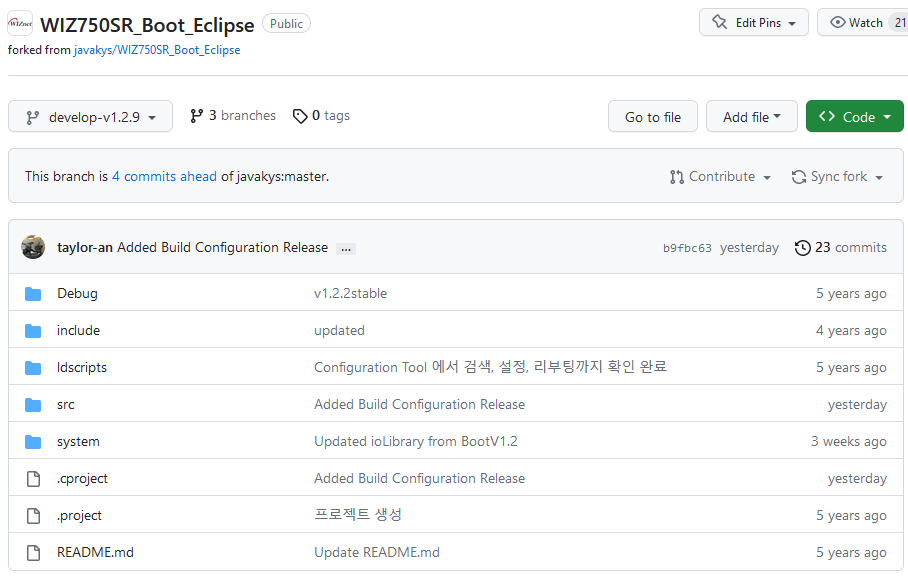Open commit hash b9fbc63
This screenshot has width=908, height=576.
(x=687, y=248)
